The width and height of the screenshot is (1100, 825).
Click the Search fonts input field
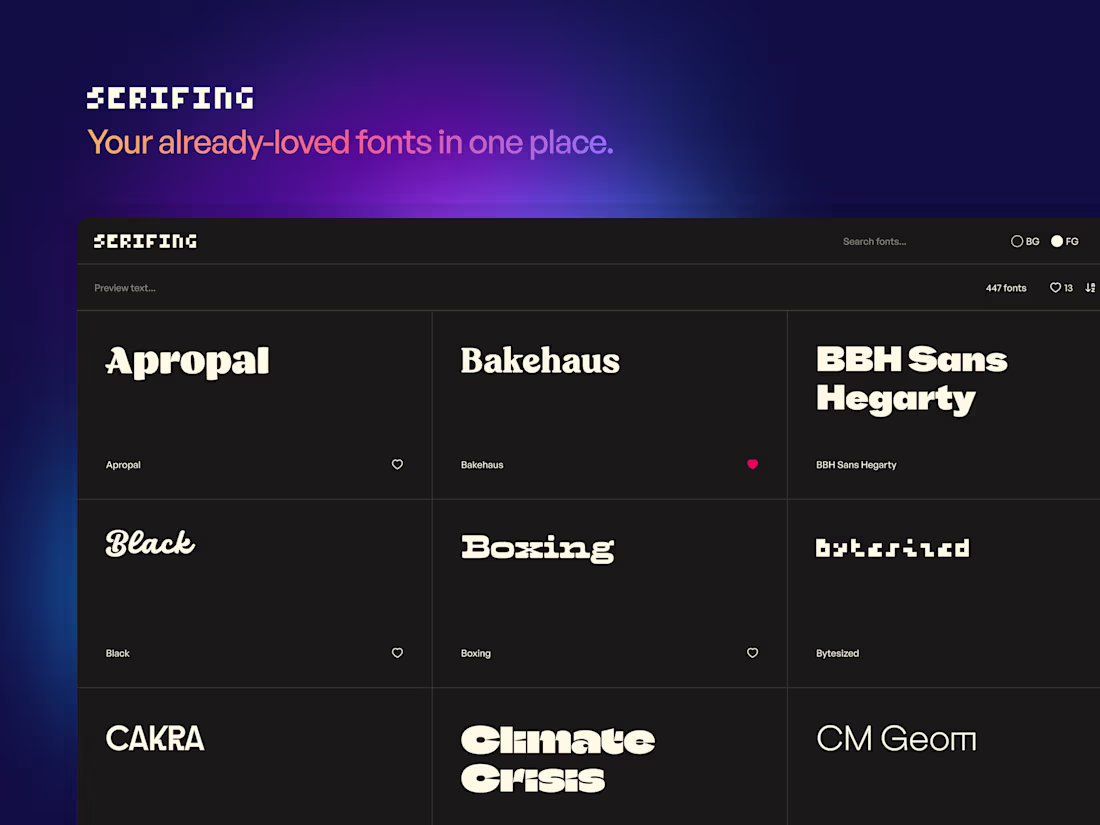click(x=874, y=241)
